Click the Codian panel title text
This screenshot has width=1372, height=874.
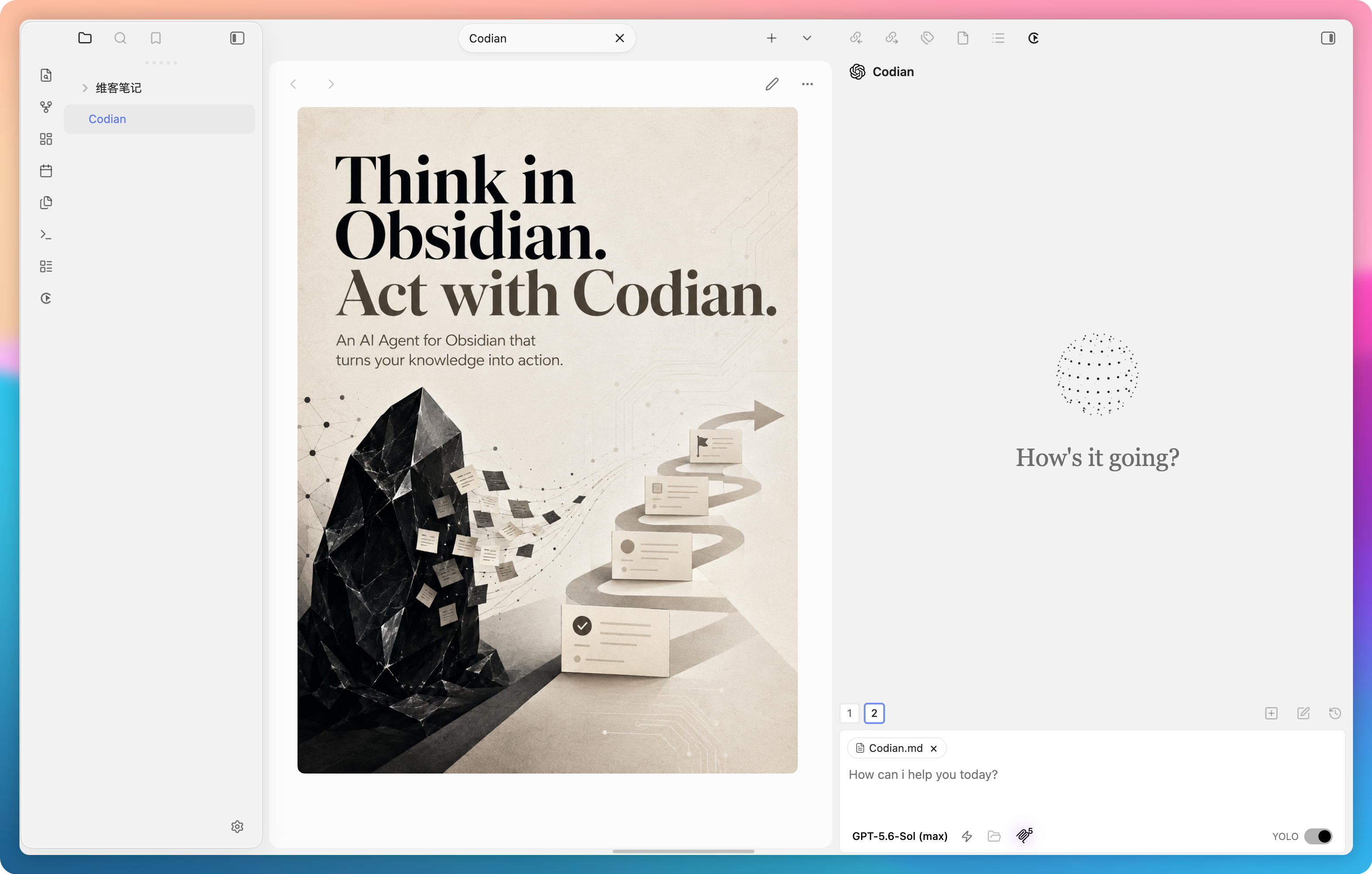[x=893, y=72]
